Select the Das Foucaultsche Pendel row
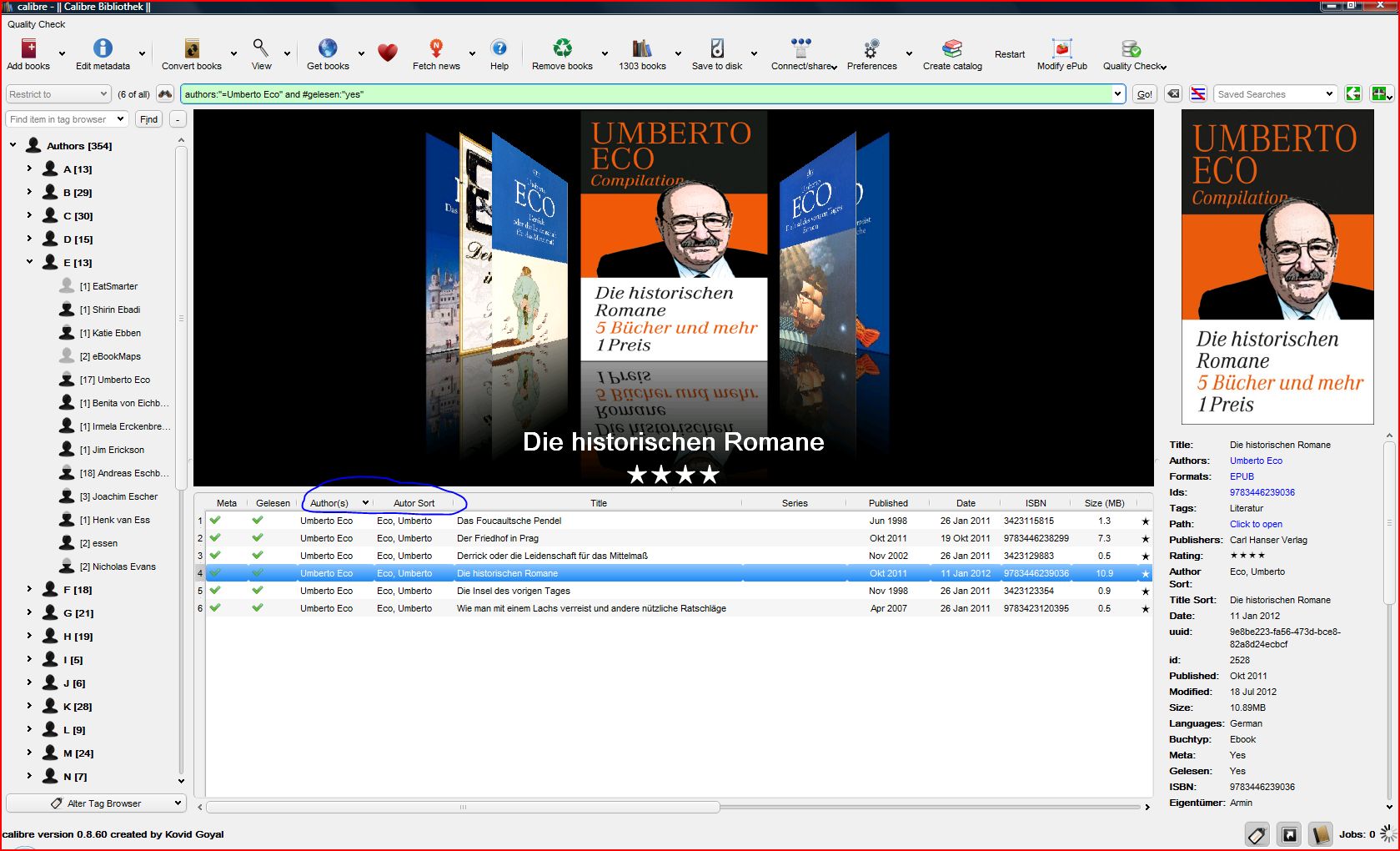 (x=673, y=521)
